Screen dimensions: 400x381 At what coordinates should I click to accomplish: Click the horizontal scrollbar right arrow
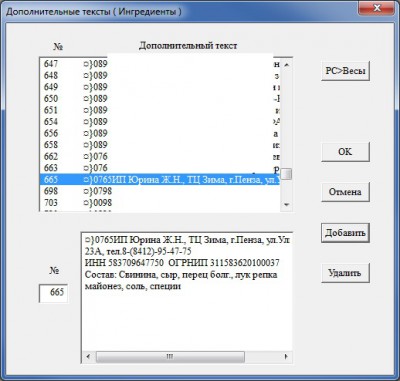click(286, 357)
